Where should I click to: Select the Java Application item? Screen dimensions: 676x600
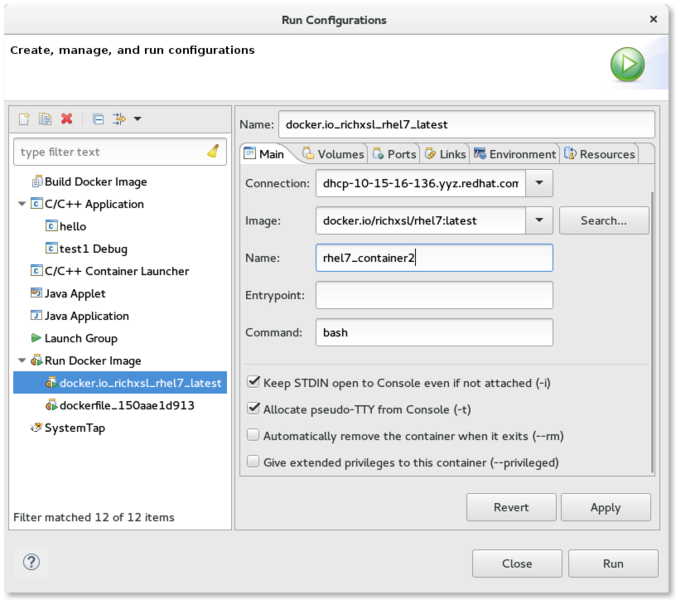87,316
